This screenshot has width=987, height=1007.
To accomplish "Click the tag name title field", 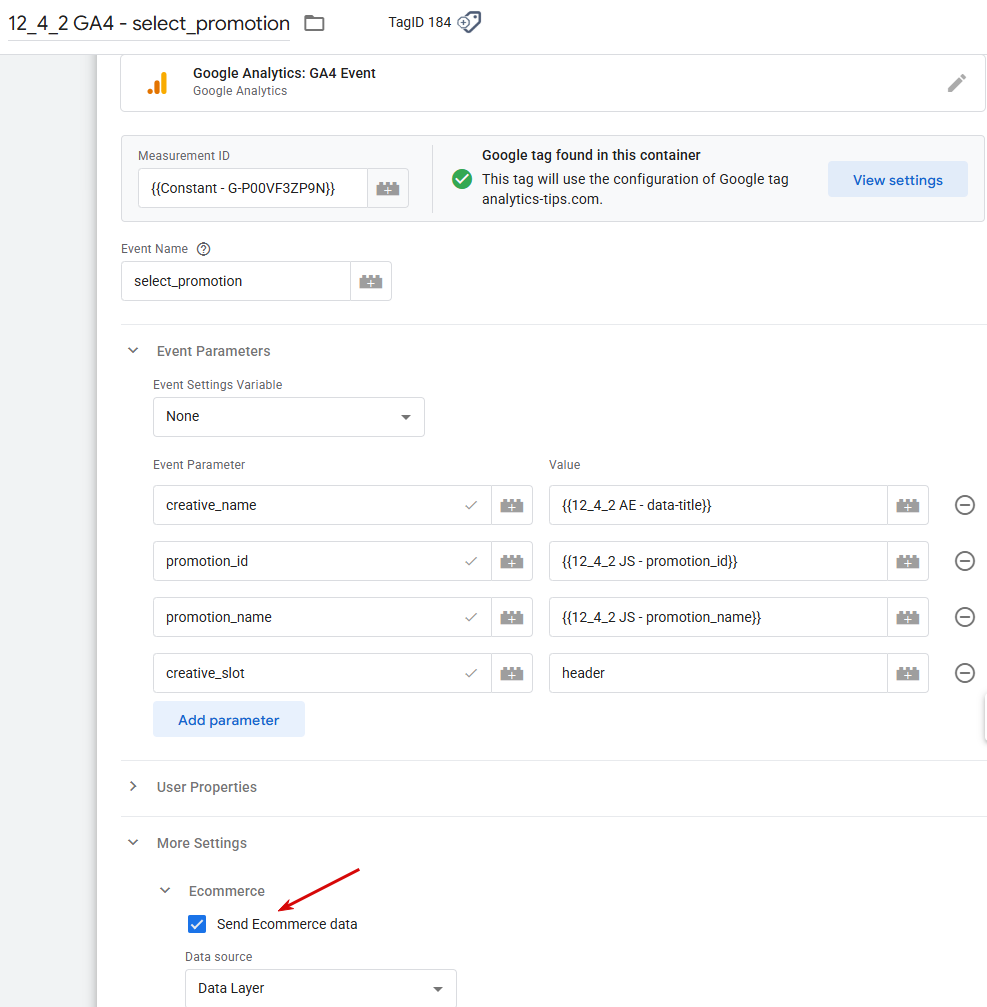I will 149,23.
